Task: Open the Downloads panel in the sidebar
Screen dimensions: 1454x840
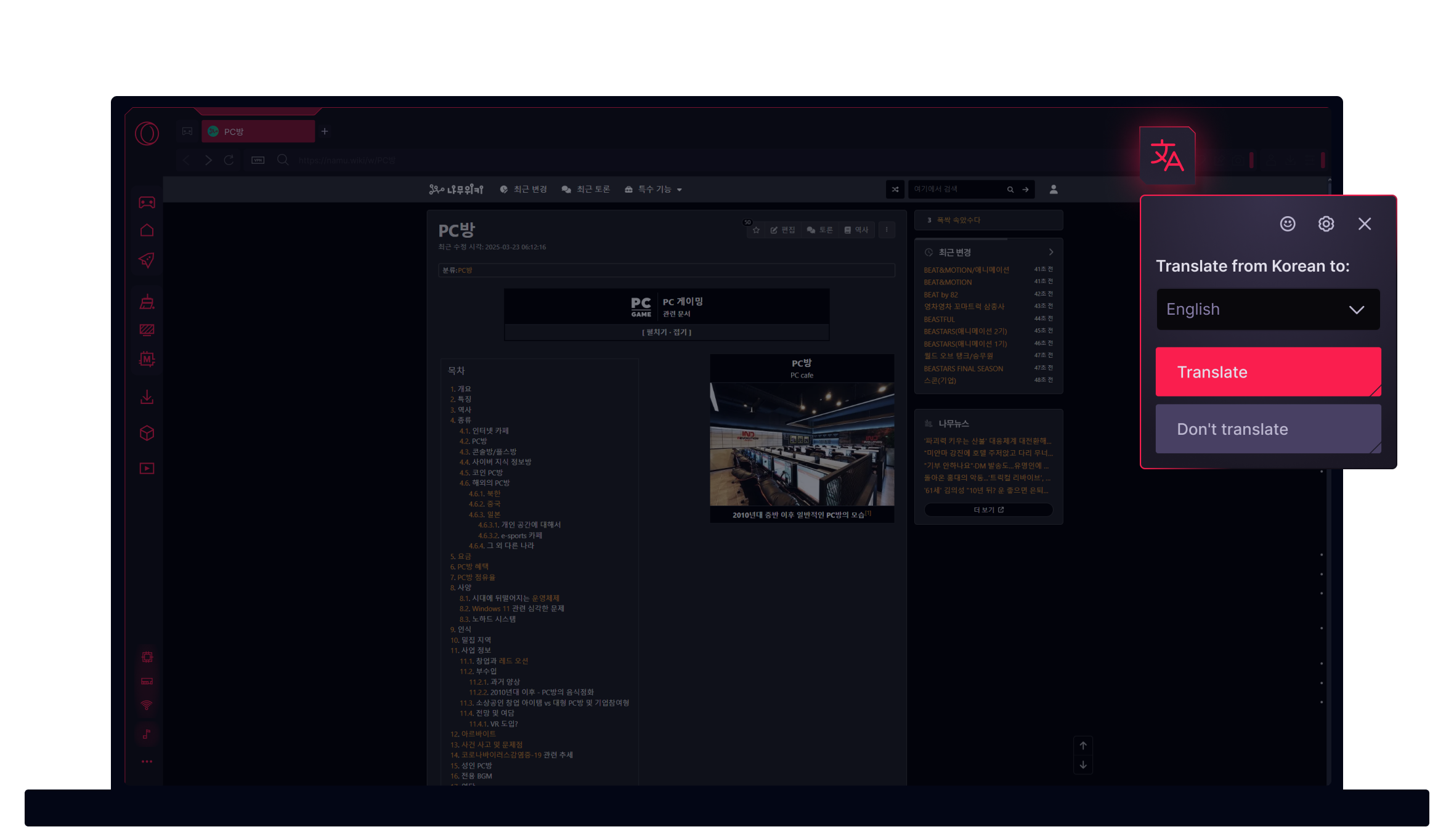Action: click(x=147, y=397)
